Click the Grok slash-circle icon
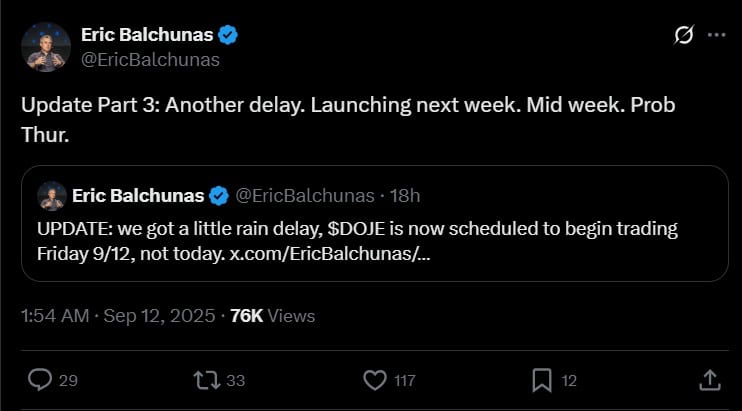The width and height of the screenshot is (742, 411). pyautogui.click(x=684, y=35)
